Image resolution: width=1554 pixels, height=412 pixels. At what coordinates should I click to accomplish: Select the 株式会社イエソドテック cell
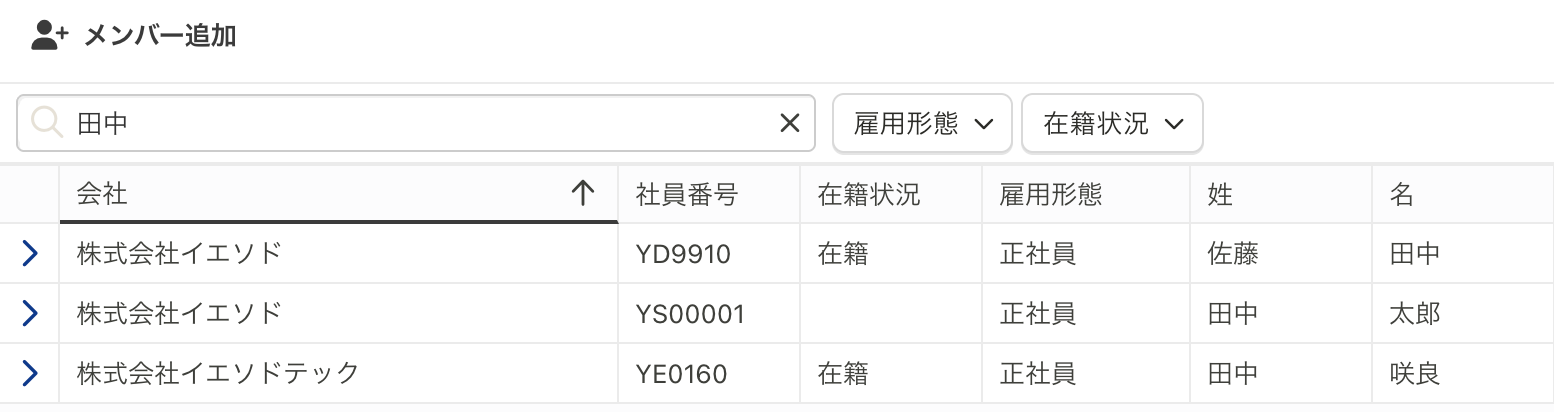(339, 374)
